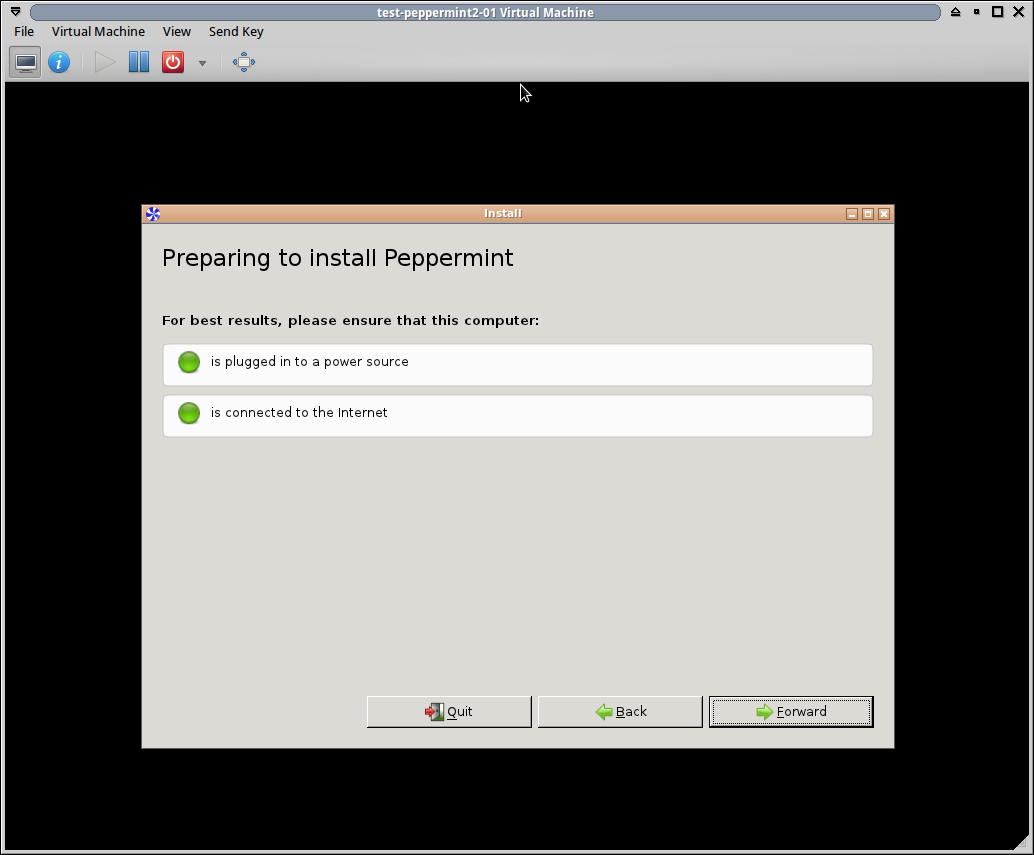Minimize the Install dialog

(x=852, y=214)
